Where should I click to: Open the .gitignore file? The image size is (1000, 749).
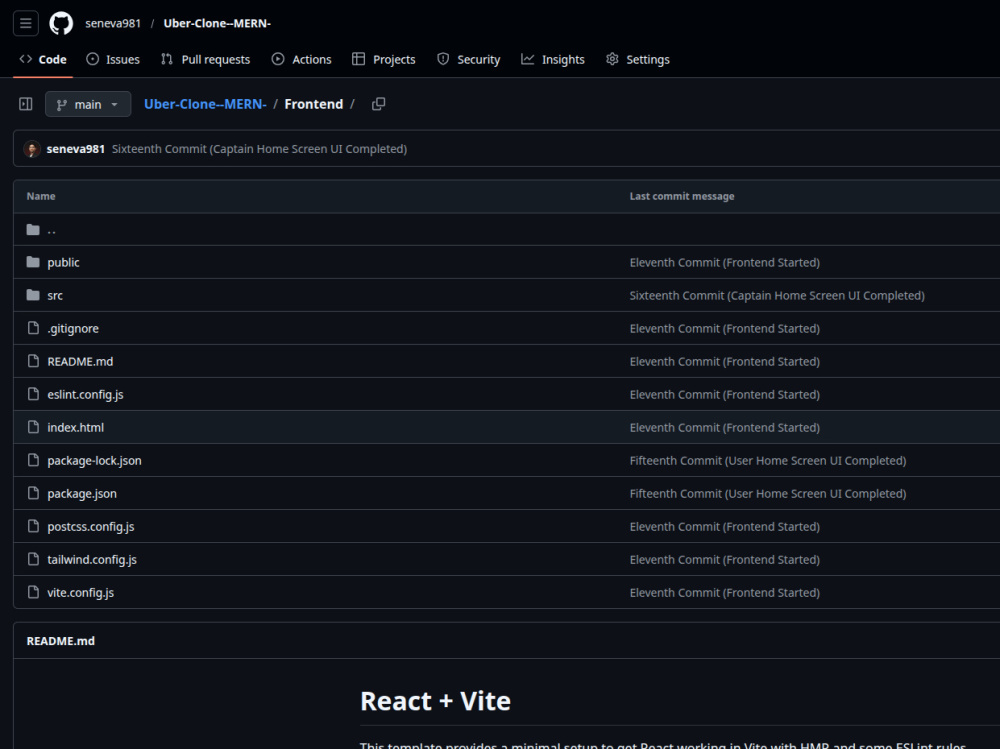[73, 329]
